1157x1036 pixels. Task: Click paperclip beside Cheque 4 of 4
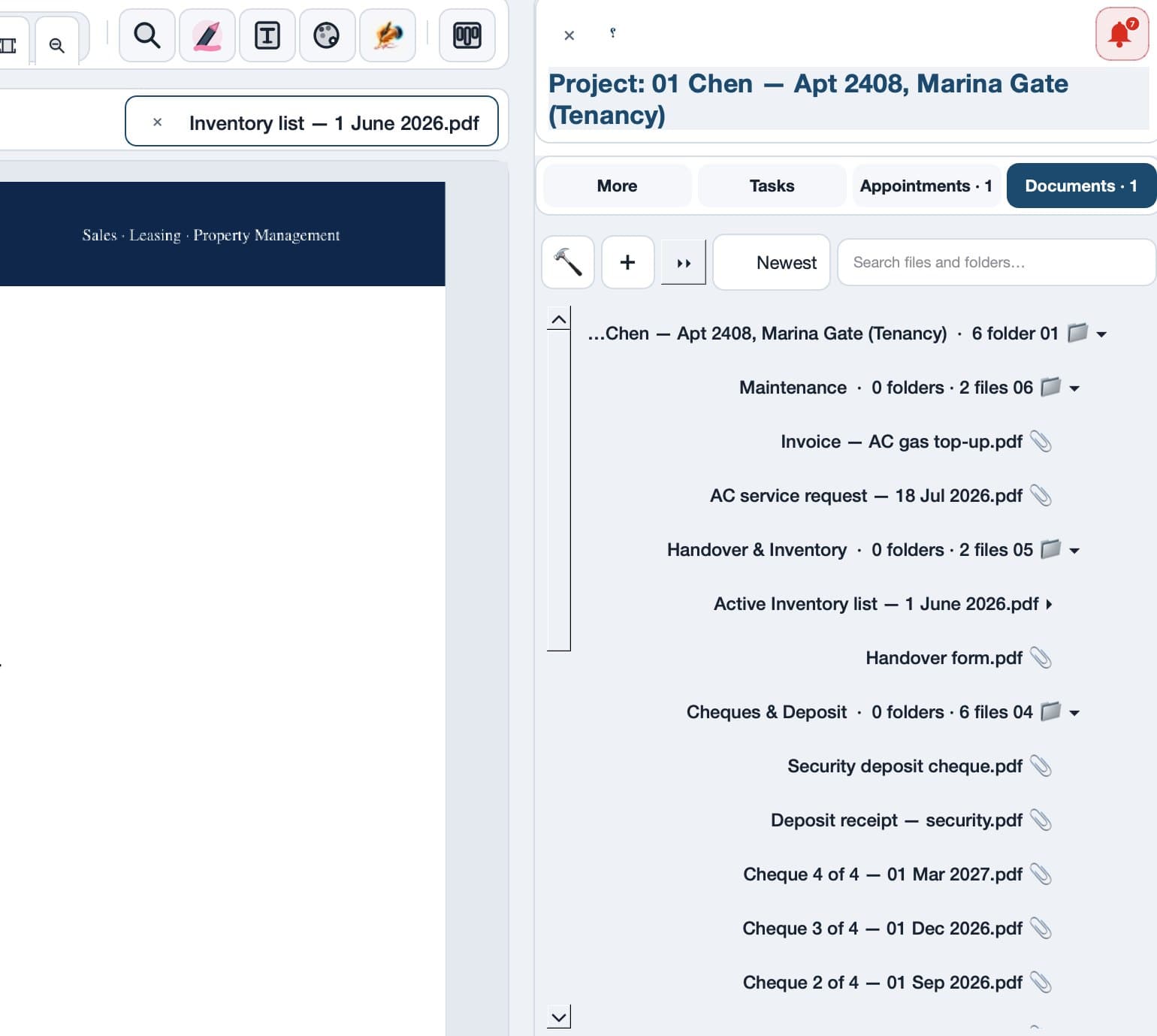pyautogui.click(x=1041, y=874)
